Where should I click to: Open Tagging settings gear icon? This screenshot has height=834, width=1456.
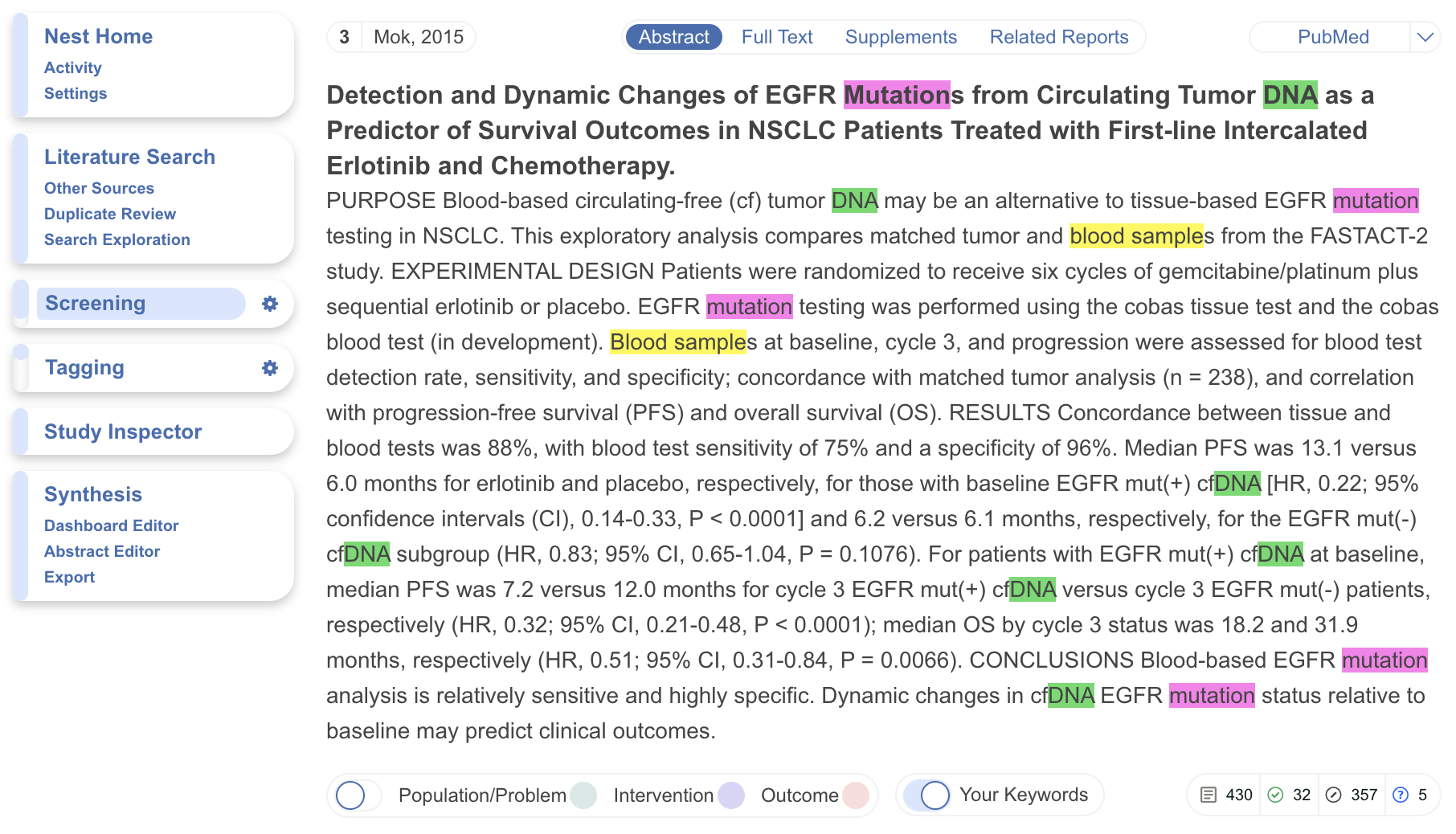tap(270, 368)
